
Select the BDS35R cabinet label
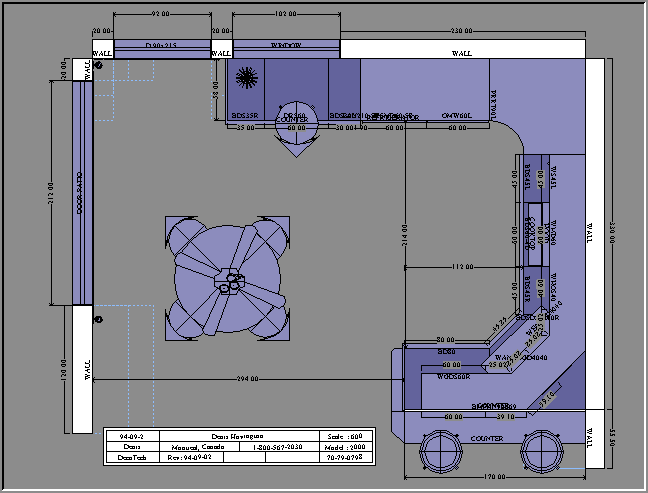(245, 116)
